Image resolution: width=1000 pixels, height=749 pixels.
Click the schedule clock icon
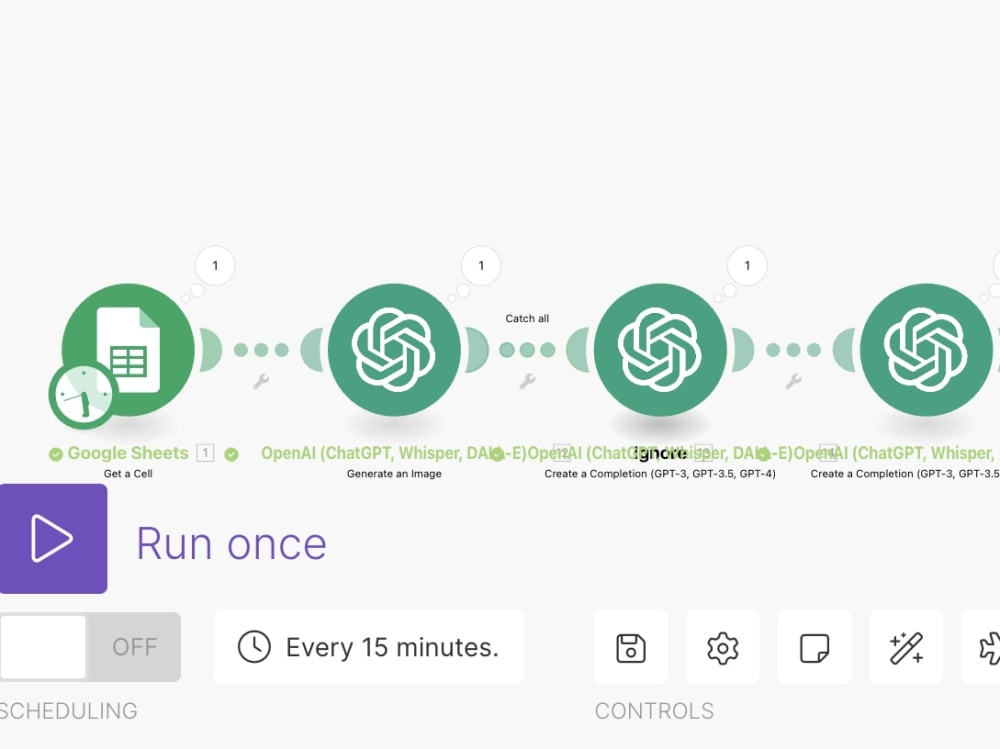[254, 647]
